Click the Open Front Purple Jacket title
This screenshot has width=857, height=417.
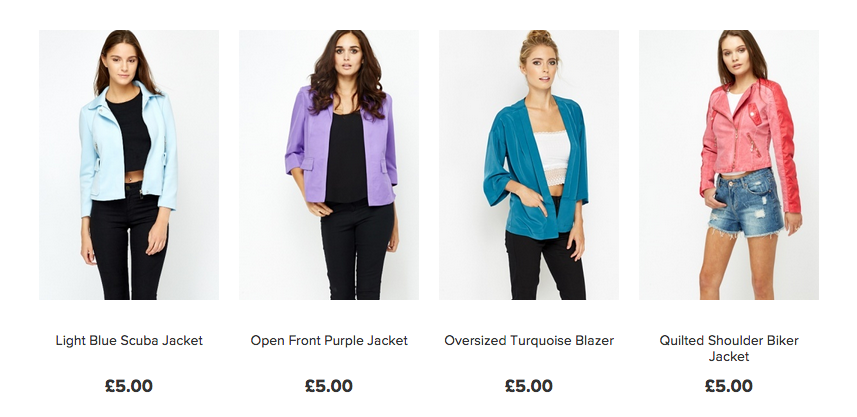pyautogui.click(x=329, y=340)
